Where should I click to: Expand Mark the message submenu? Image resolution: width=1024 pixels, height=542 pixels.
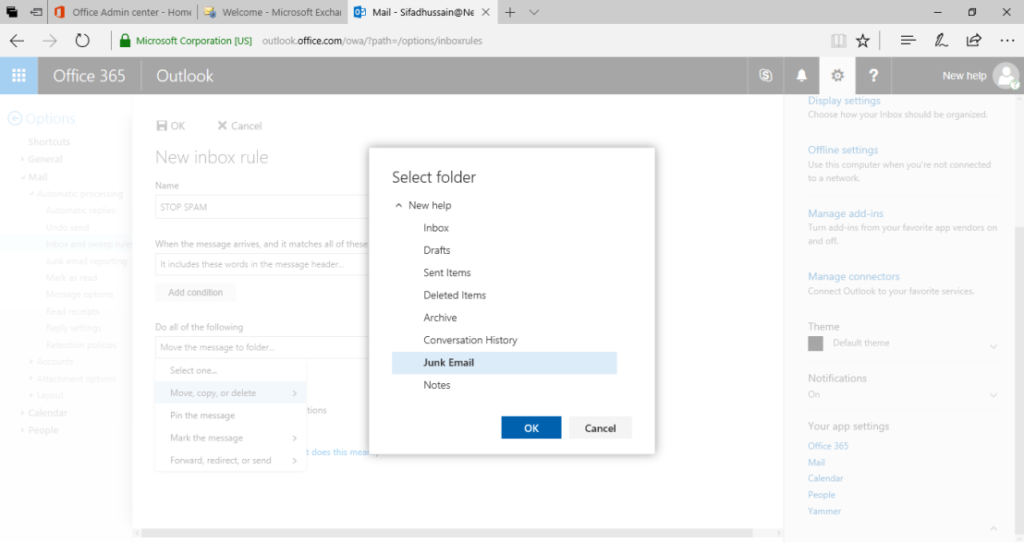click(231, 438)
